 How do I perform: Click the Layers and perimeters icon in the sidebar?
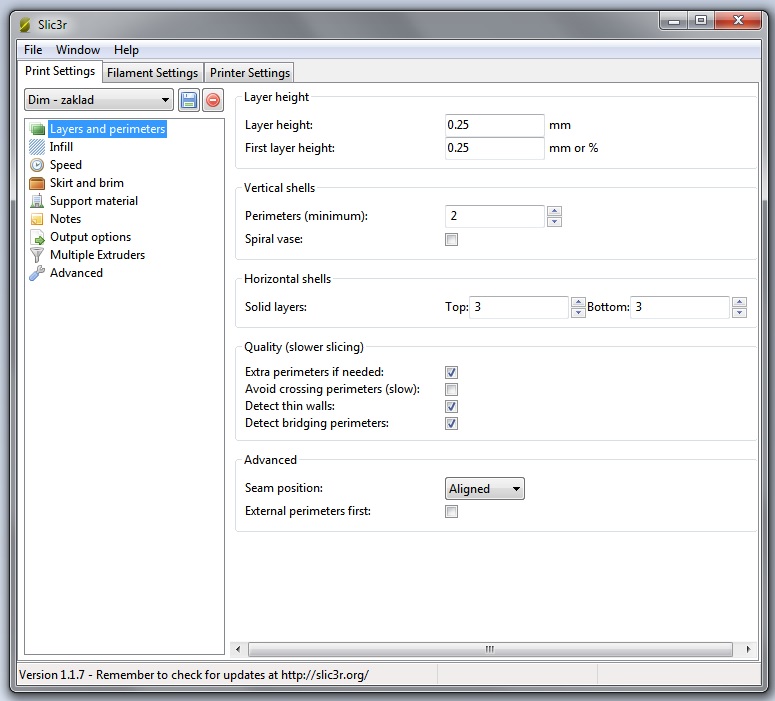click(x=38, y=130)
